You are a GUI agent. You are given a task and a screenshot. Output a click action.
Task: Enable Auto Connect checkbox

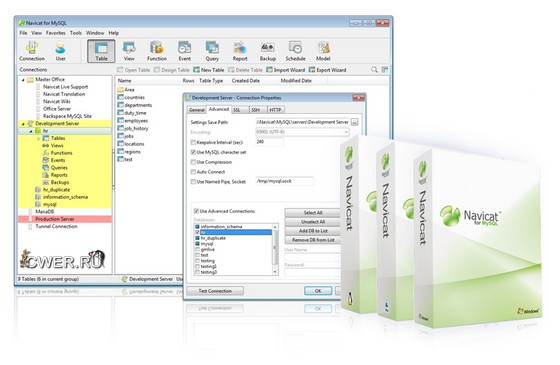coord(193,172)
